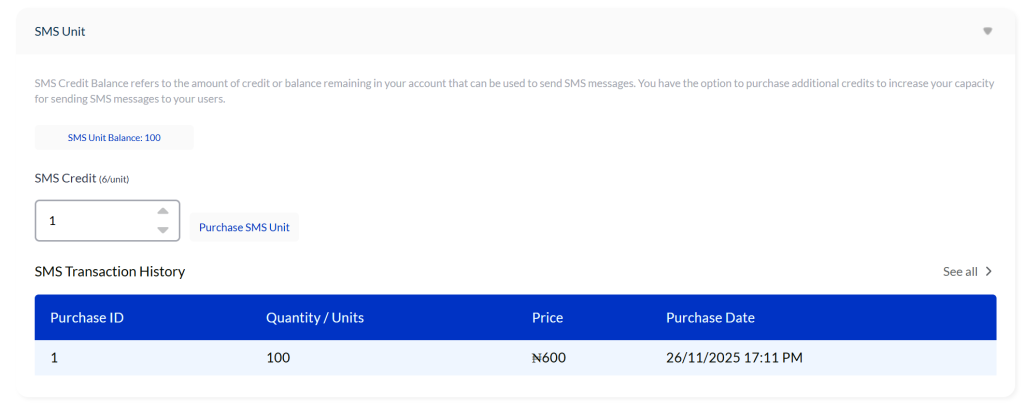Click the 26/11/2025 purchase date cell

tap(734, 357)
